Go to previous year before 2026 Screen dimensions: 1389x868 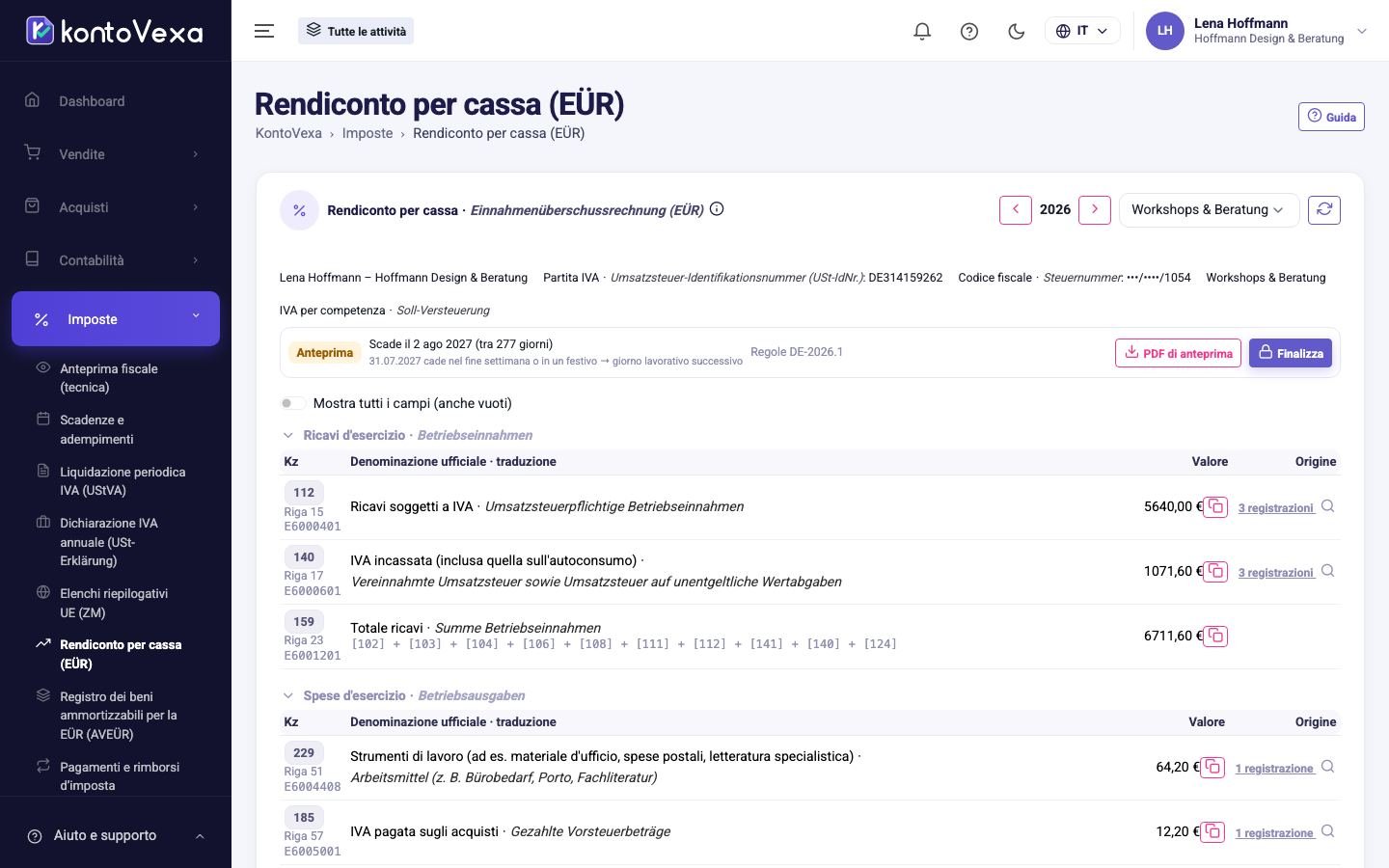[1016, 209]
